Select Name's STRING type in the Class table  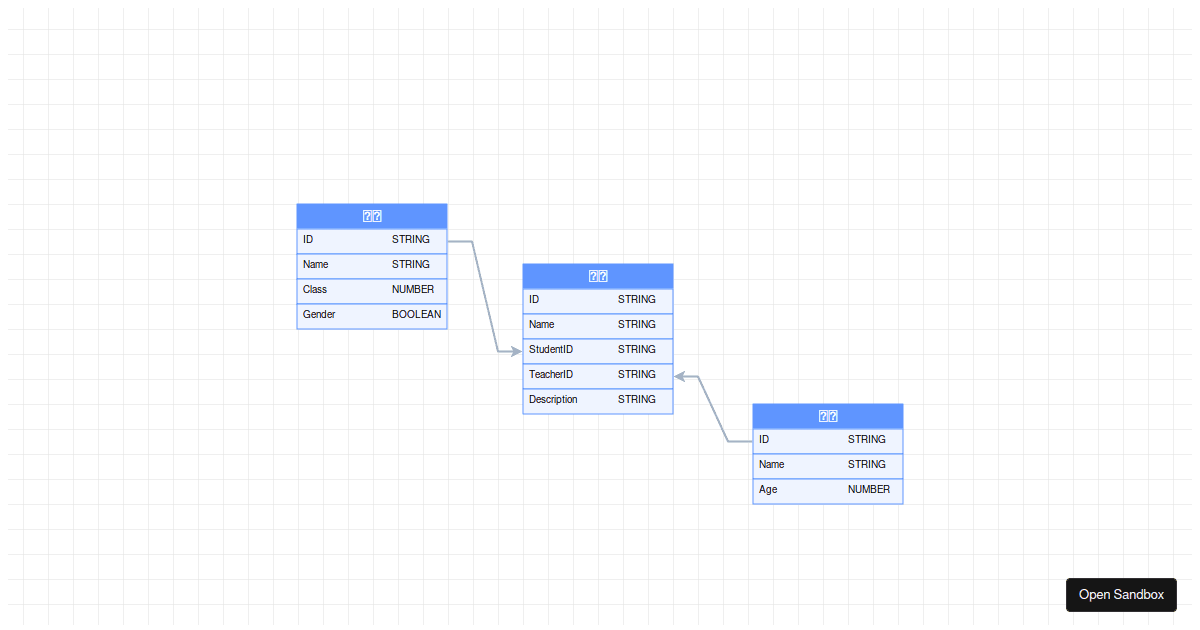click(x=411, y=265)
